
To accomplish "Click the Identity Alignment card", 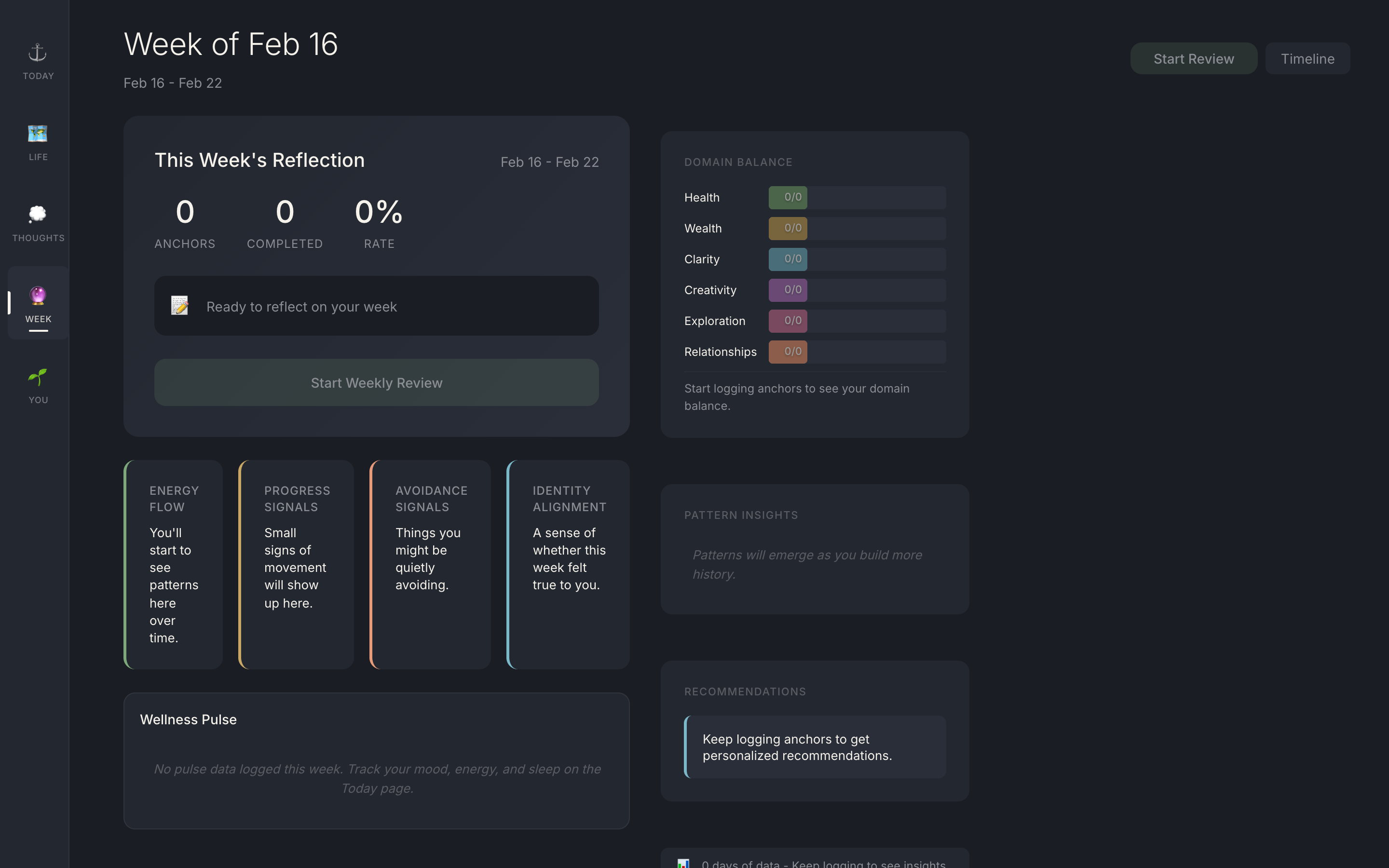I will point(567,564).
